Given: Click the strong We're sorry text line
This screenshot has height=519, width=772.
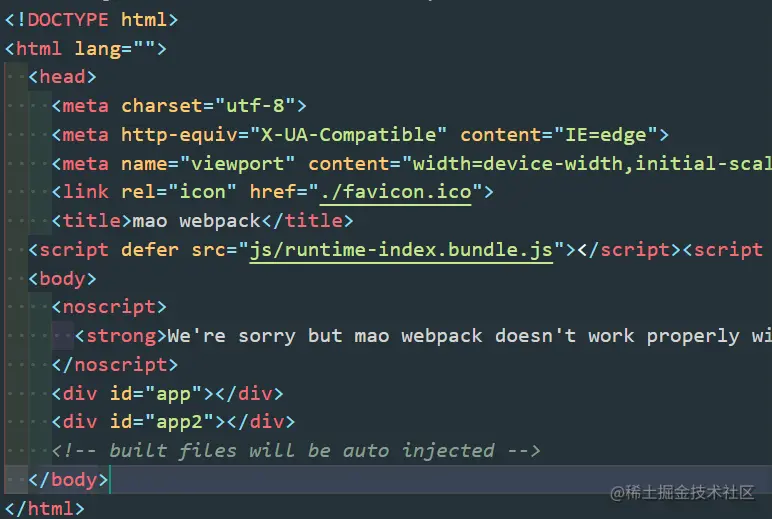Looking at the screenshot, I should click(423, 336).
